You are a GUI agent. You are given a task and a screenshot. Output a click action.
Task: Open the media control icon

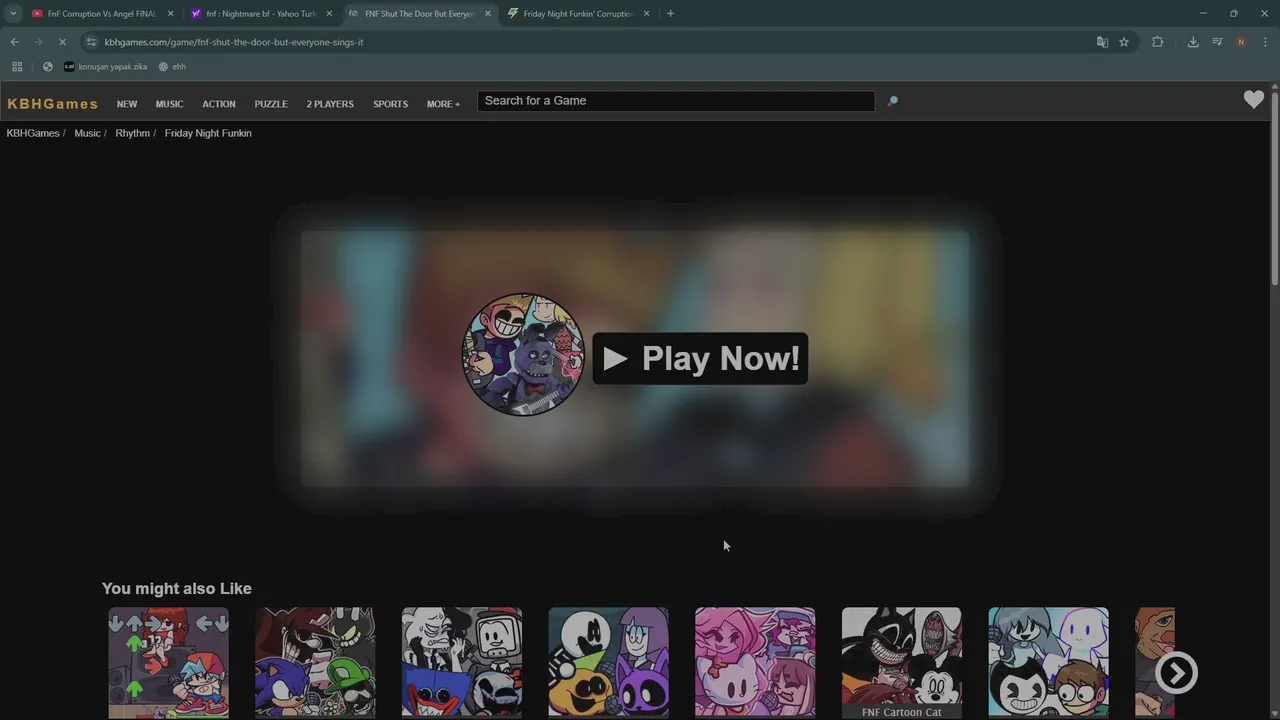[1217, 42]
